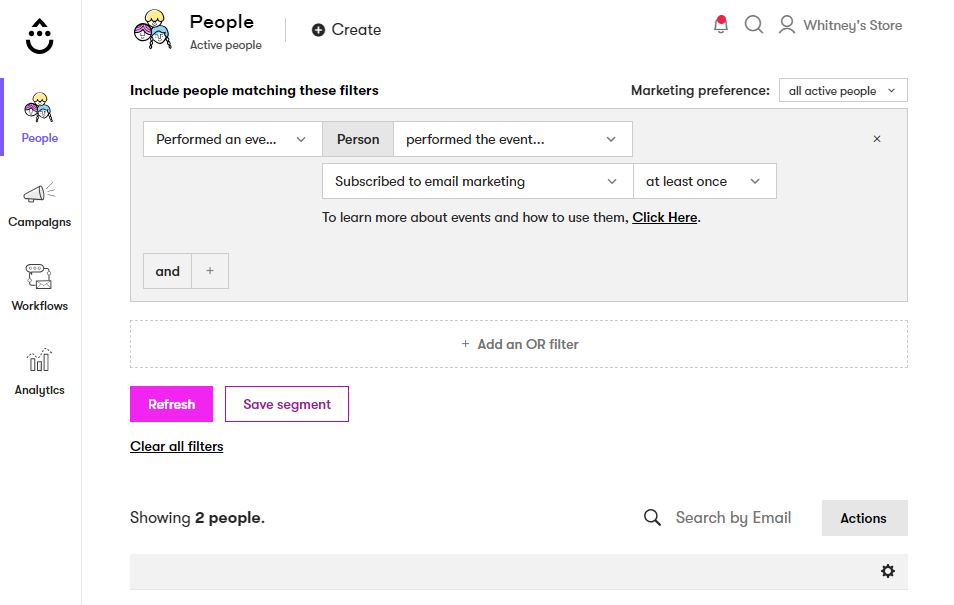Remove the filter with the x icon
This screenshot has height=605, width=954.
[x=877, y=139]
